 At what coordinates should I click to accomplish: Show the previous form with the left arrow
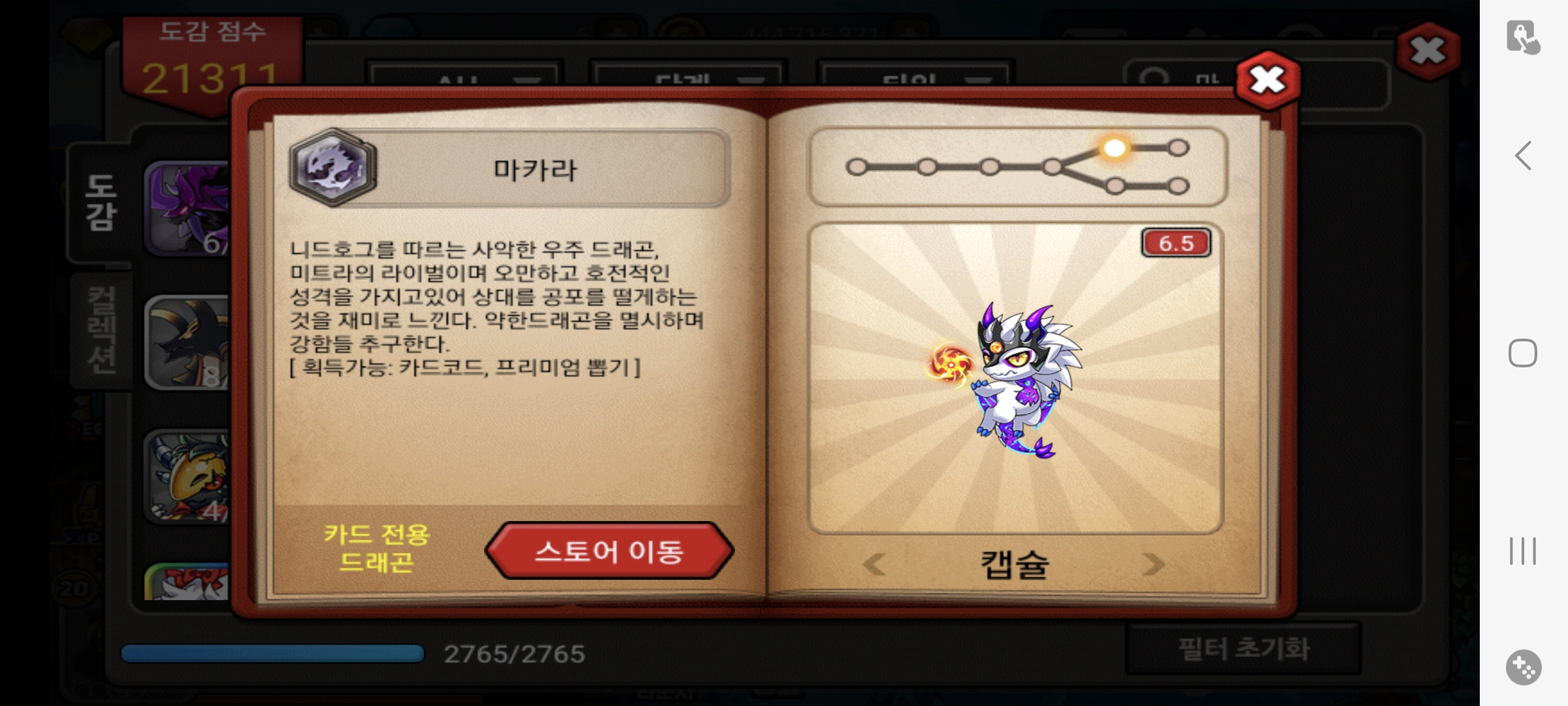tap(874, 563)
